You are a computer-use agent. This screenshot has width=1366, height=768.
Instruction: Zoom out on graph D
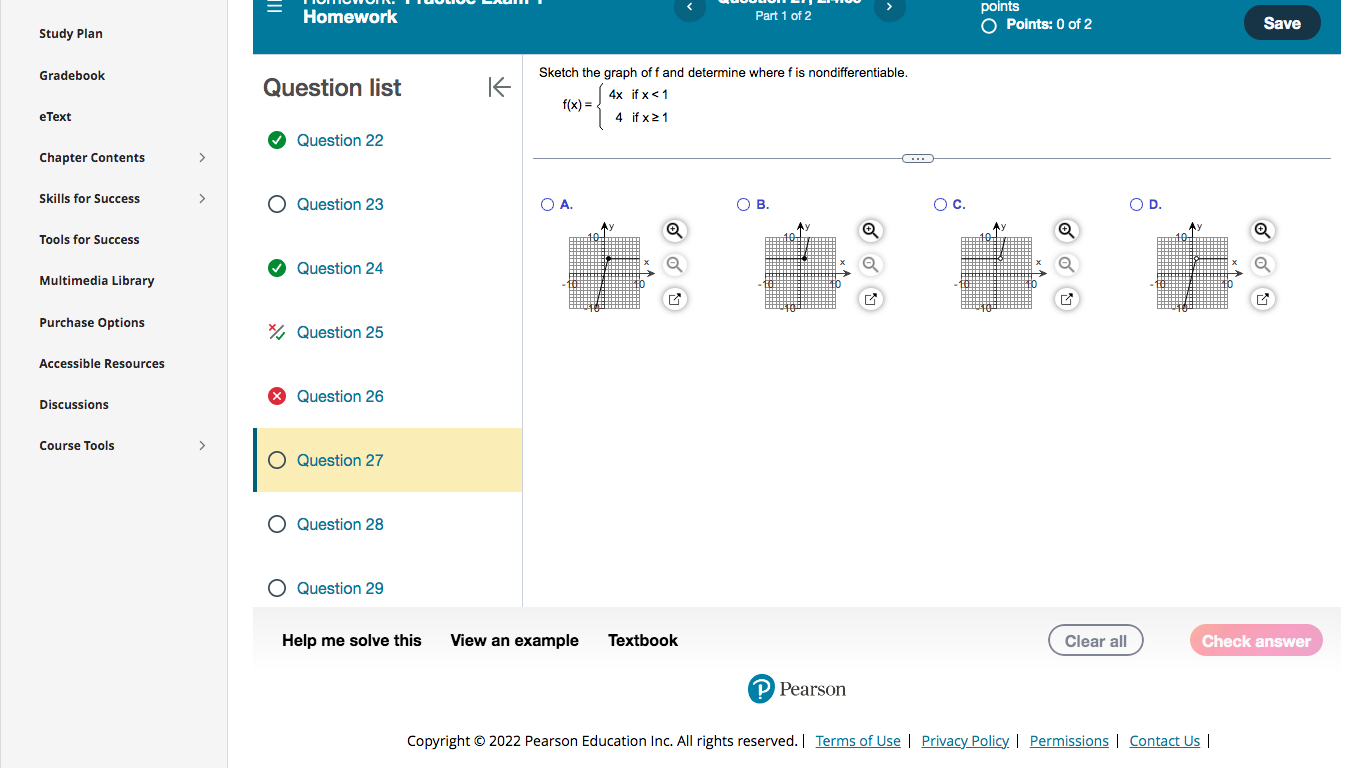click(x=1263, y=265)
